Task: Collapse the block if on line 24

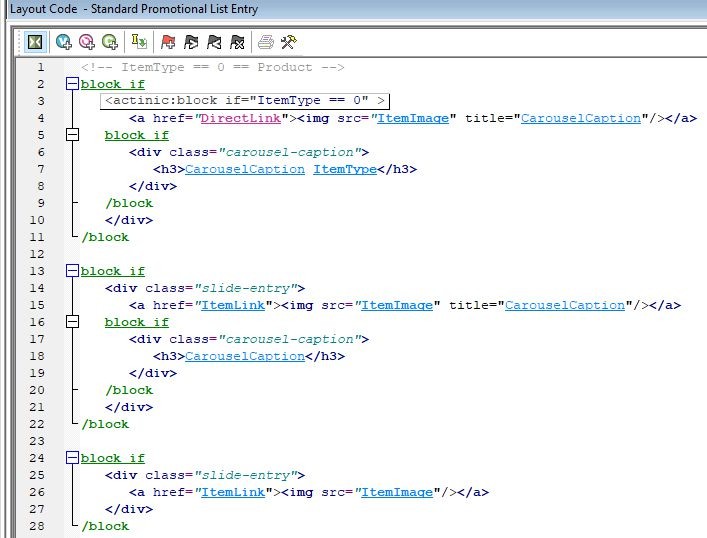Action: 72,458
